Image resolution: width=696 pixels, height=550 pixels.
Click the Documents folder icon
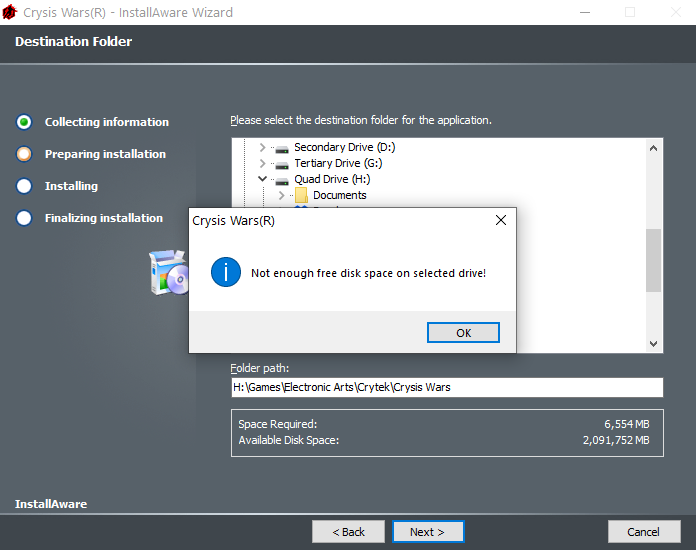[x=301, y=196]
